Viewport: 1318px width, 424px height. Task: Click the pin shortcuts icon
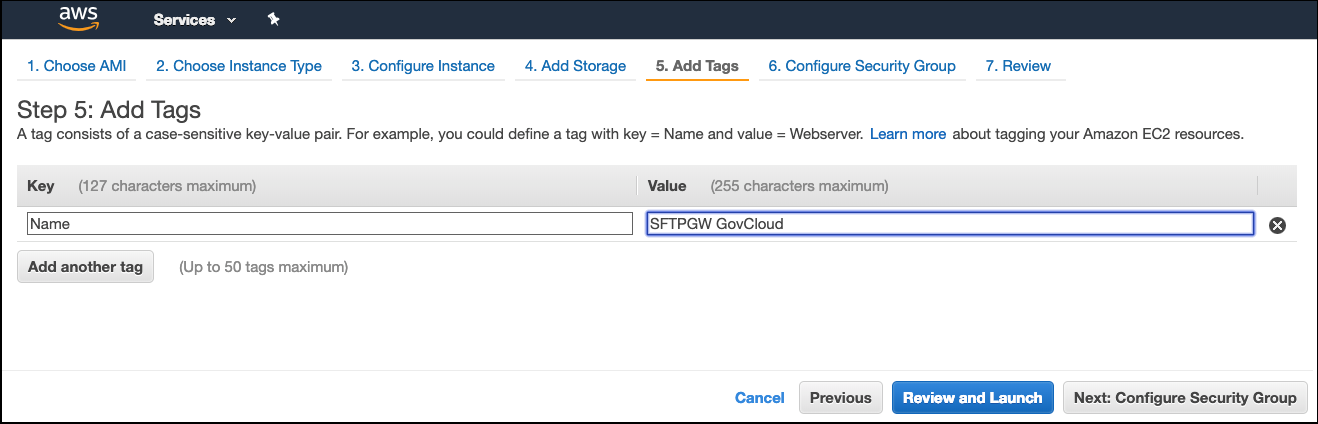[x=274, y=20]
